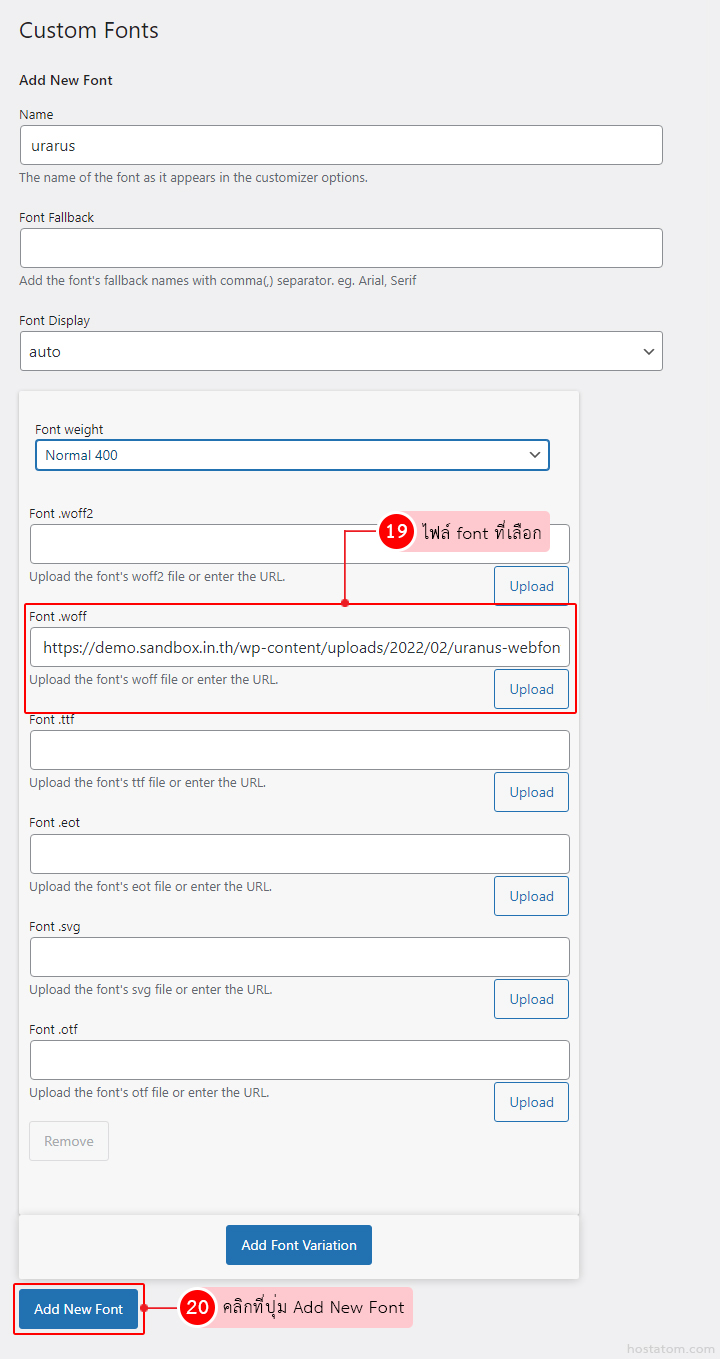Click the Font .ttf URL field
Image resolution: width=720 pixels, height=1359 pixels.
(300, 750)
